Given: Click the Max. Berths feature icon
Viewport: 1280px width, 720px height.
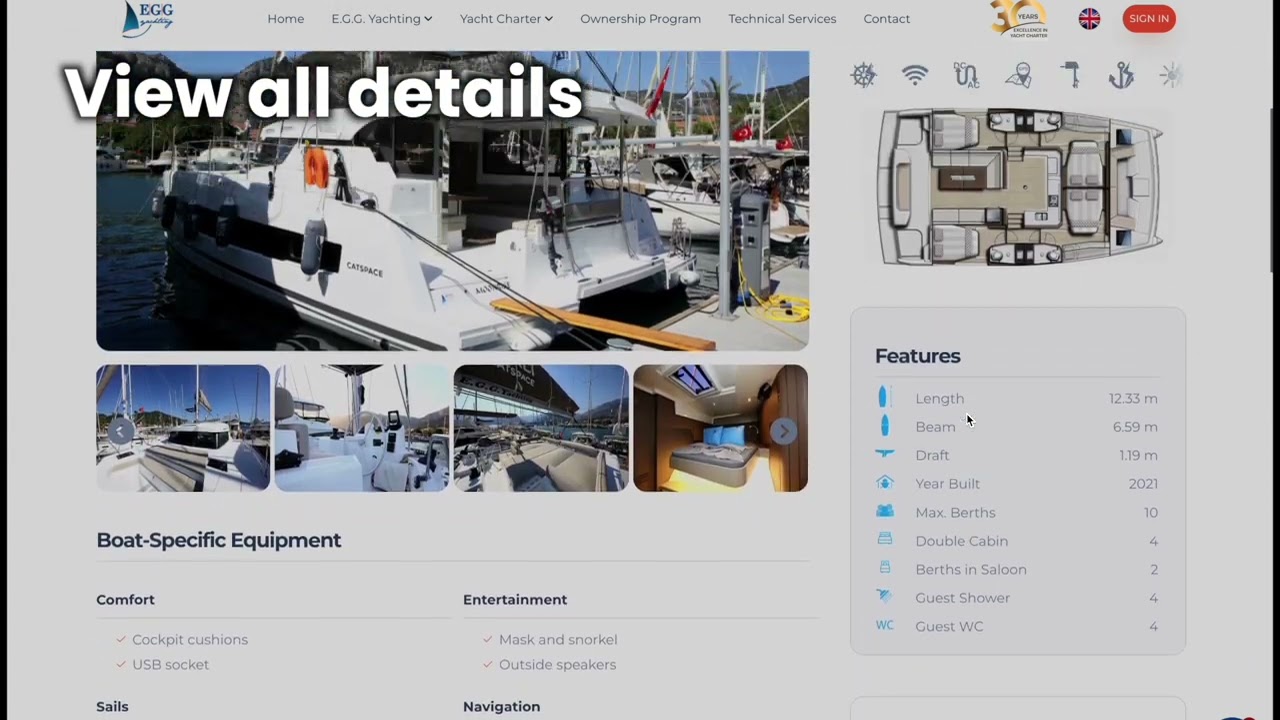Looking at the screenshot, I should tap(884, 511).
